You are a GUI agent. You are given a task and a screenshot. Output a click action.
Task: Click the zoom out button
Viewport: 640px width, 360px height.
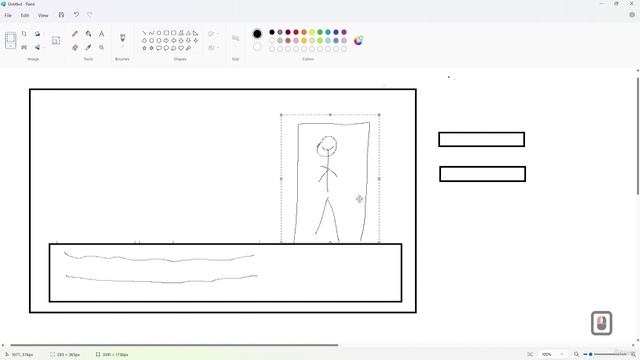click(x=576, y=354)
